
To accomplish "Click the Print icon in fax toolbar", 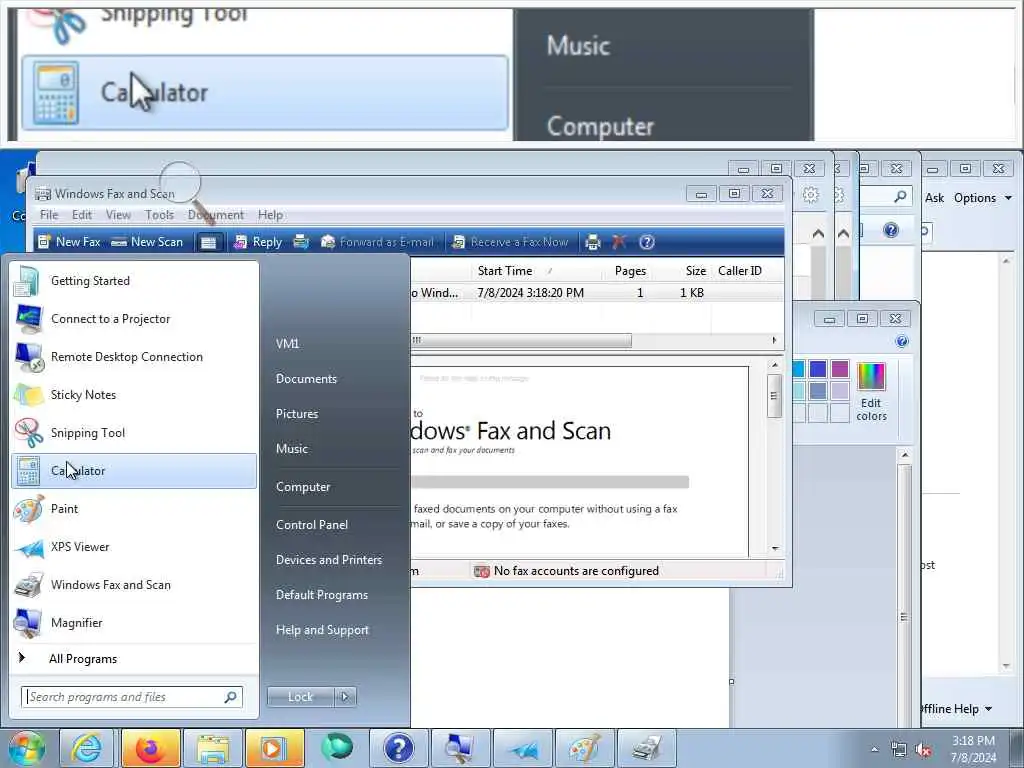I will tap(592, 242).
